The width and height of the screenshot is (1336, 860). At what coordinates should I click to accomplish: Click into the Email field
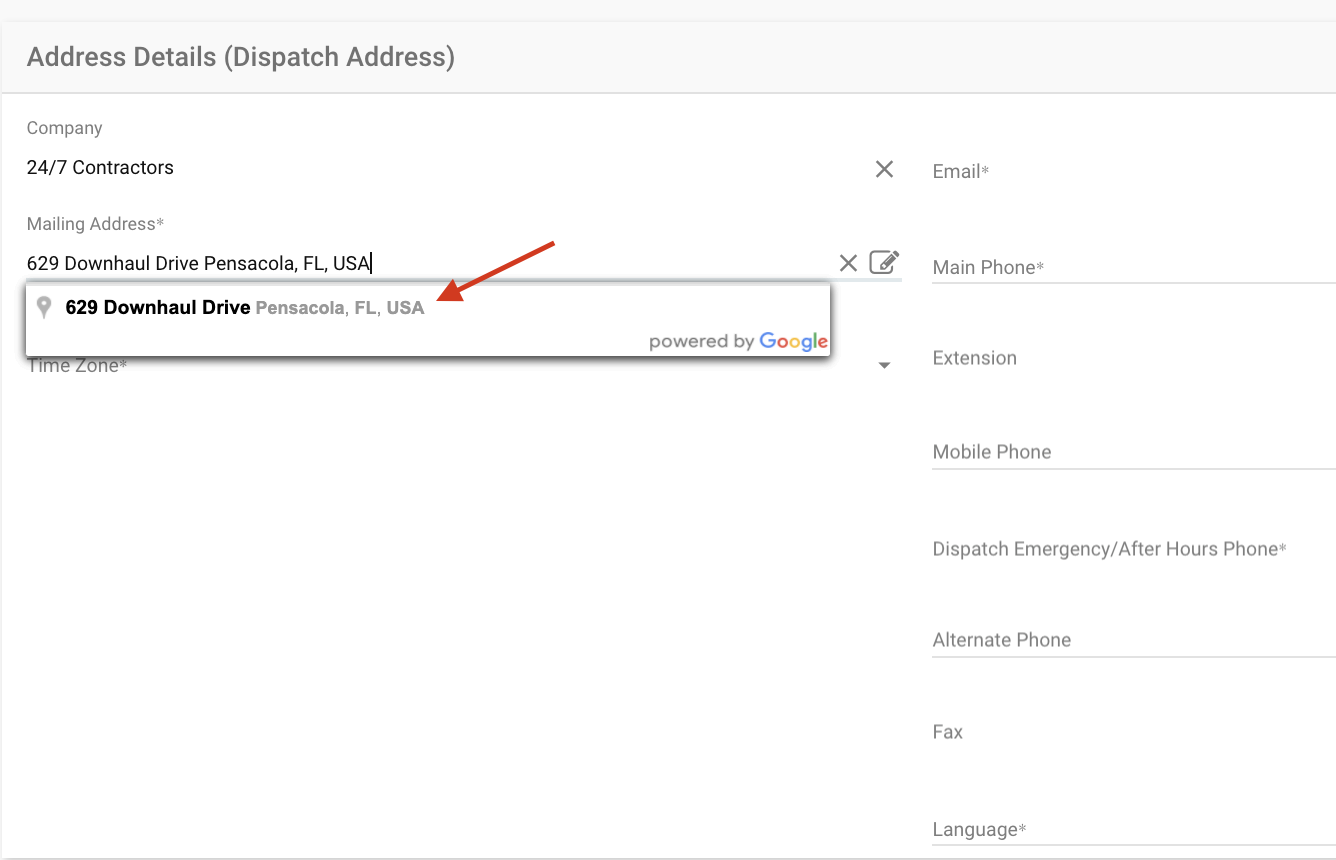(1130, 172)
